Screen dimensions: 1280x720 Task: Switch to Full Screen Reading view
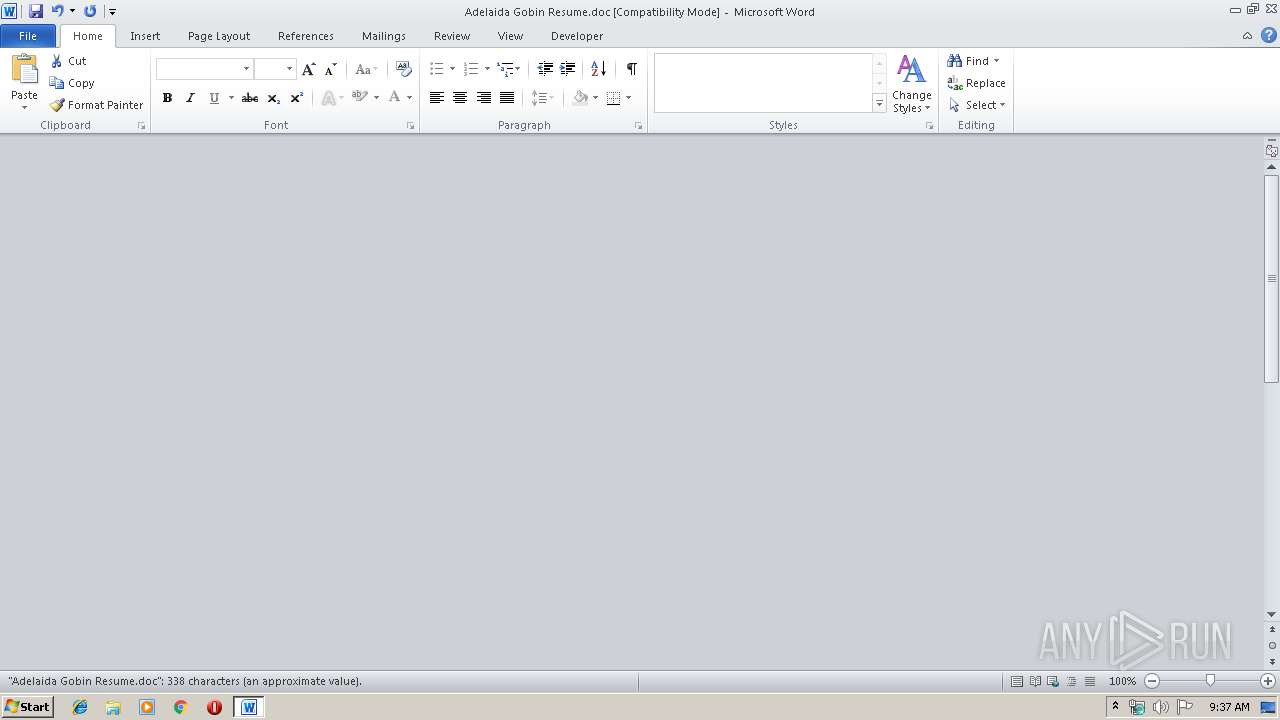(1035, 681)
